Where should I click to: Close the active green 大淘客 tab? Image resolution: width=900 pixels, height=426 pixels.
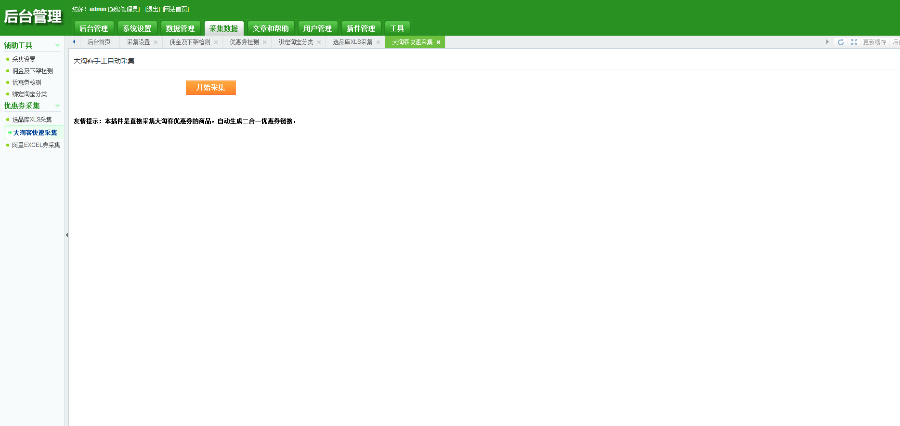(439, 42)
